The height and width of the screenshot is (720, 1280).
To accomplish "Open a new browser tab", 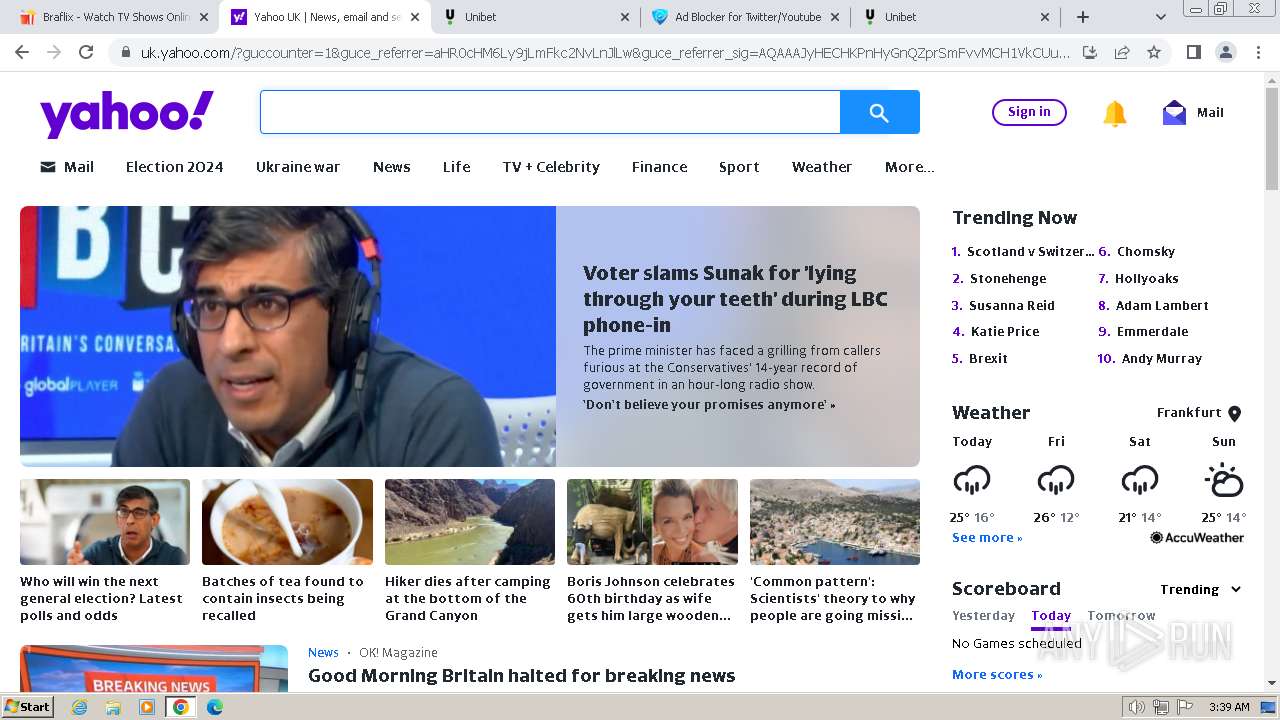I will pyautogui.click(x=1082, y=17).
